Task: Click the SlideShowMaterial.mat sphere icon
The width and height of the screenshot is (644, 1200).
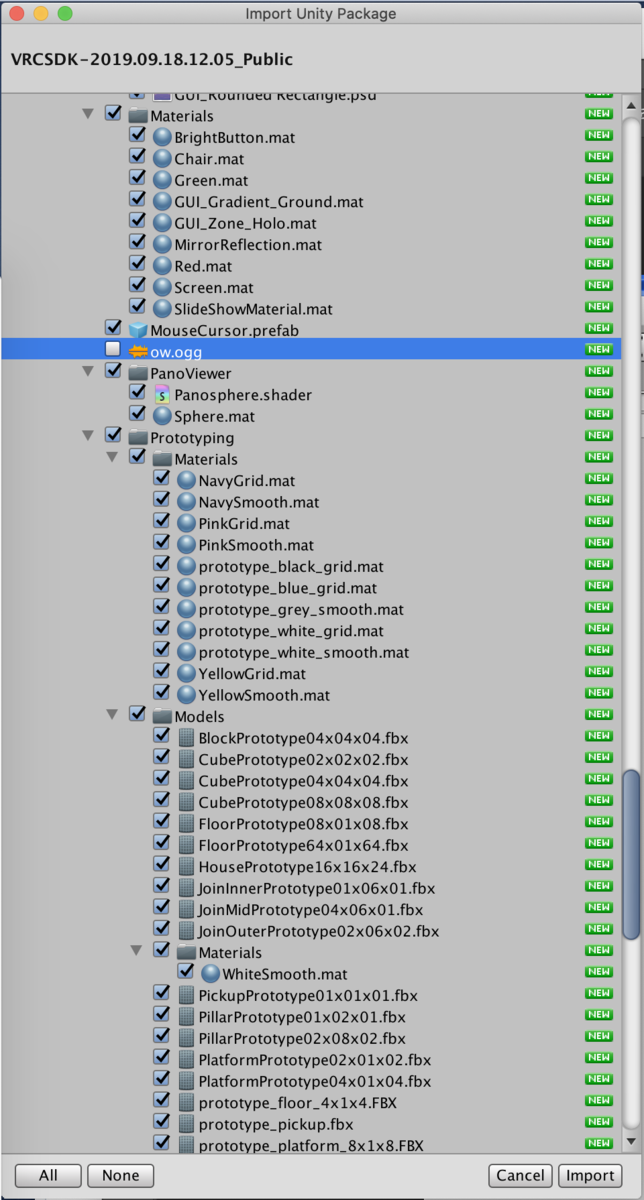Action: coord(162,309)
